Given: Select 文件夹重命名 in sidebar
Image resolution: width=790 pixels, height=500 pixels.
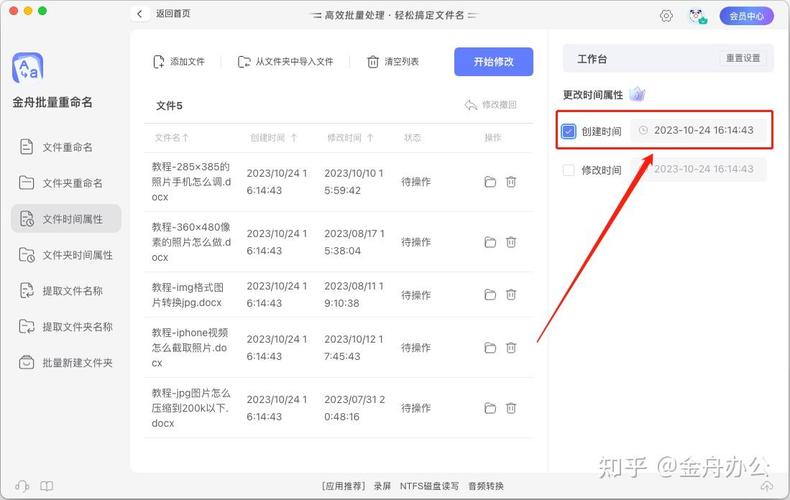Looking at the screenshot, I should (65, 182).
